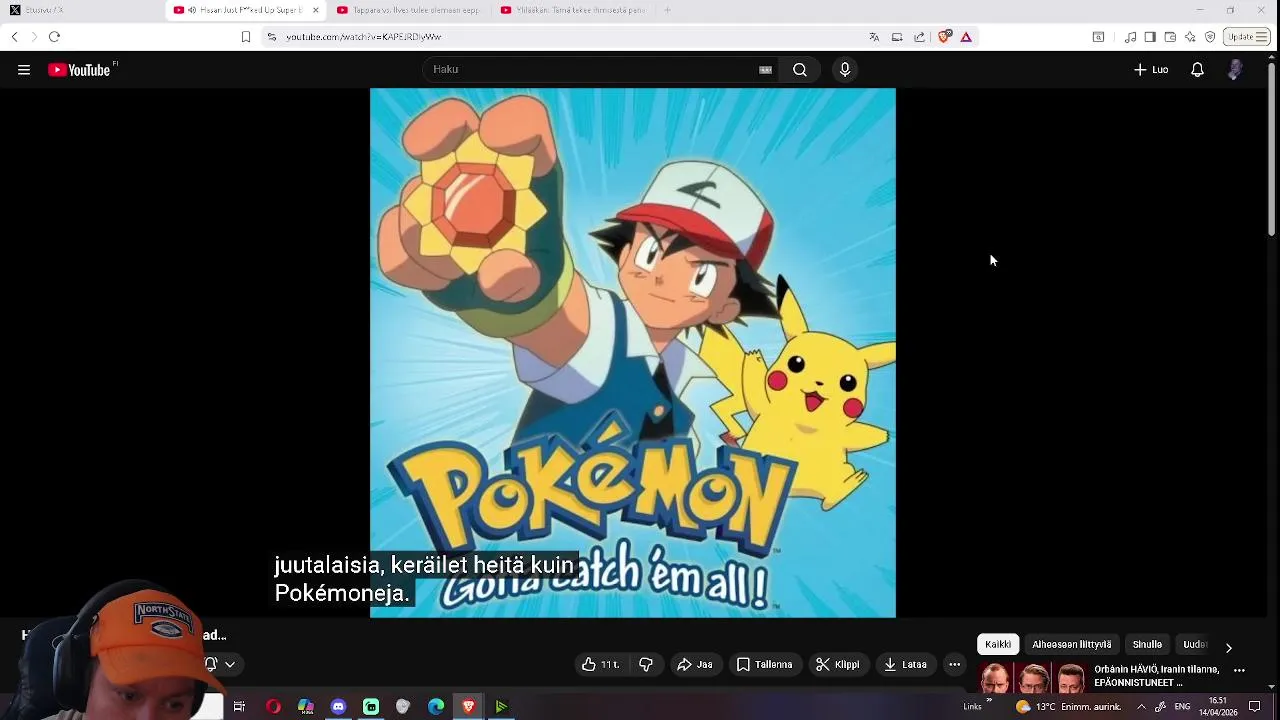Dislike the video with thumbs-down button
The image size is (1280, 720).
646,665
